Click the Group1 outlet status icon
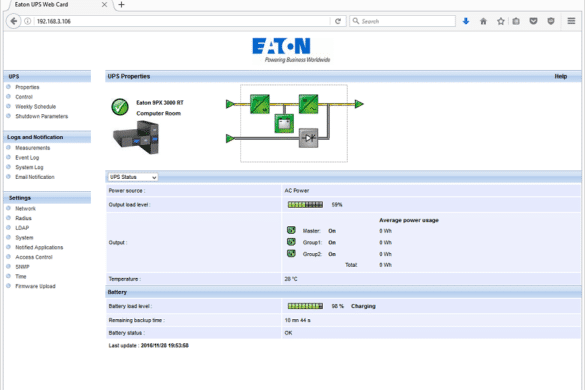This screenshot has width=585, height=390. 291,242
